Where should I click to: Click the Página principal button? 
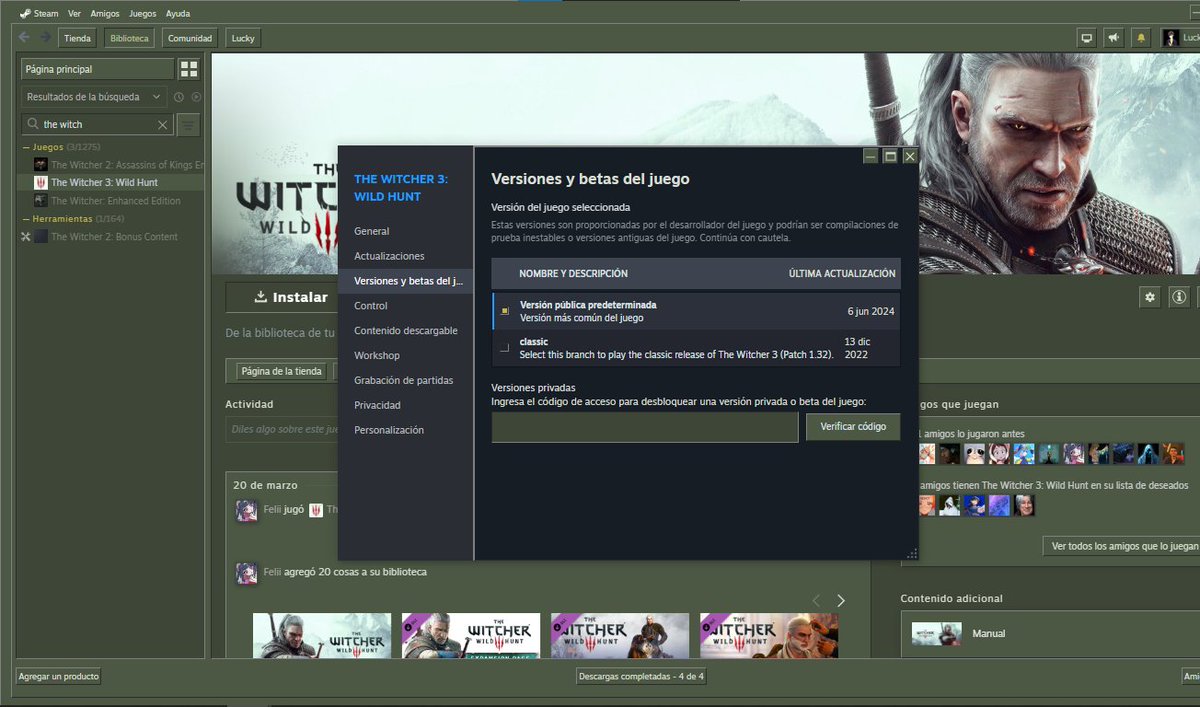pyautogui.click(x=97, y=69)
